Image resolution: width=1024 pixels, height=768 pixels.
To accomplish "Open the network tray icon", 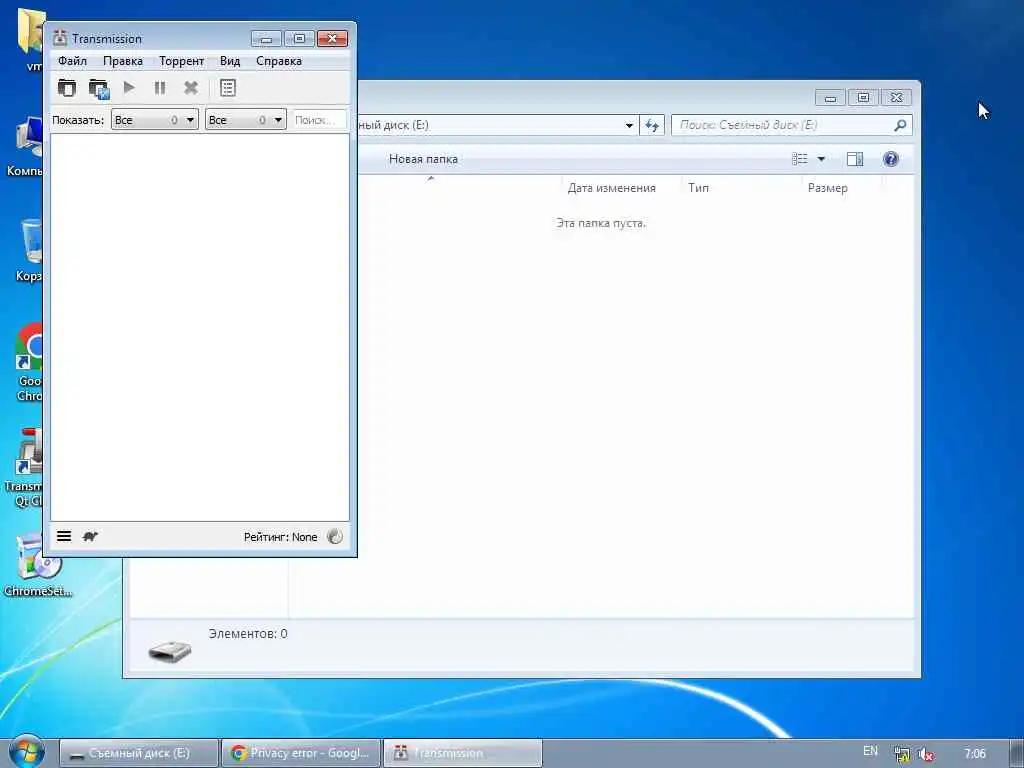I will [x=902, y=754].
